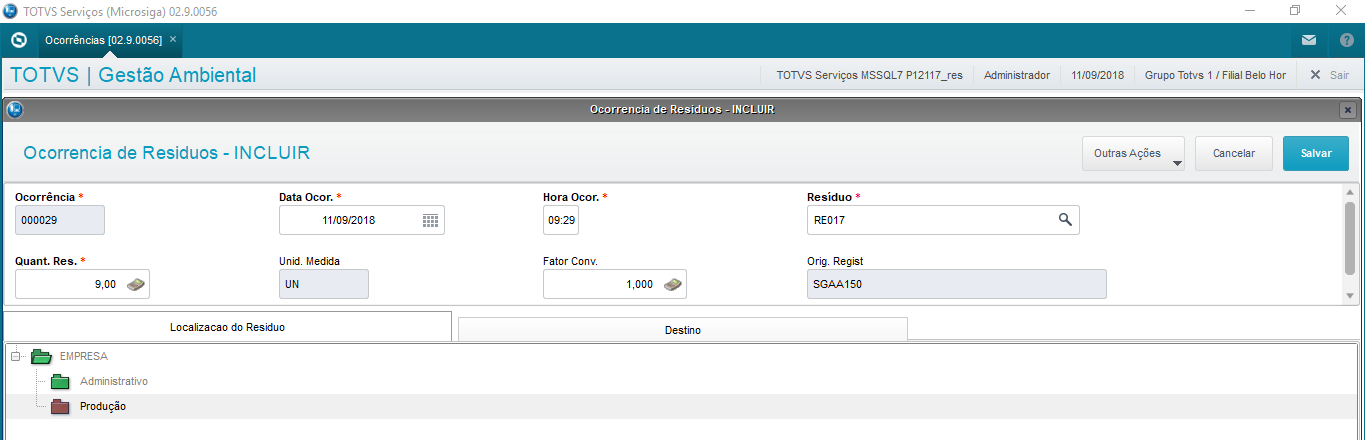
Task: Click the help question mark icon
Action: 1344,41
